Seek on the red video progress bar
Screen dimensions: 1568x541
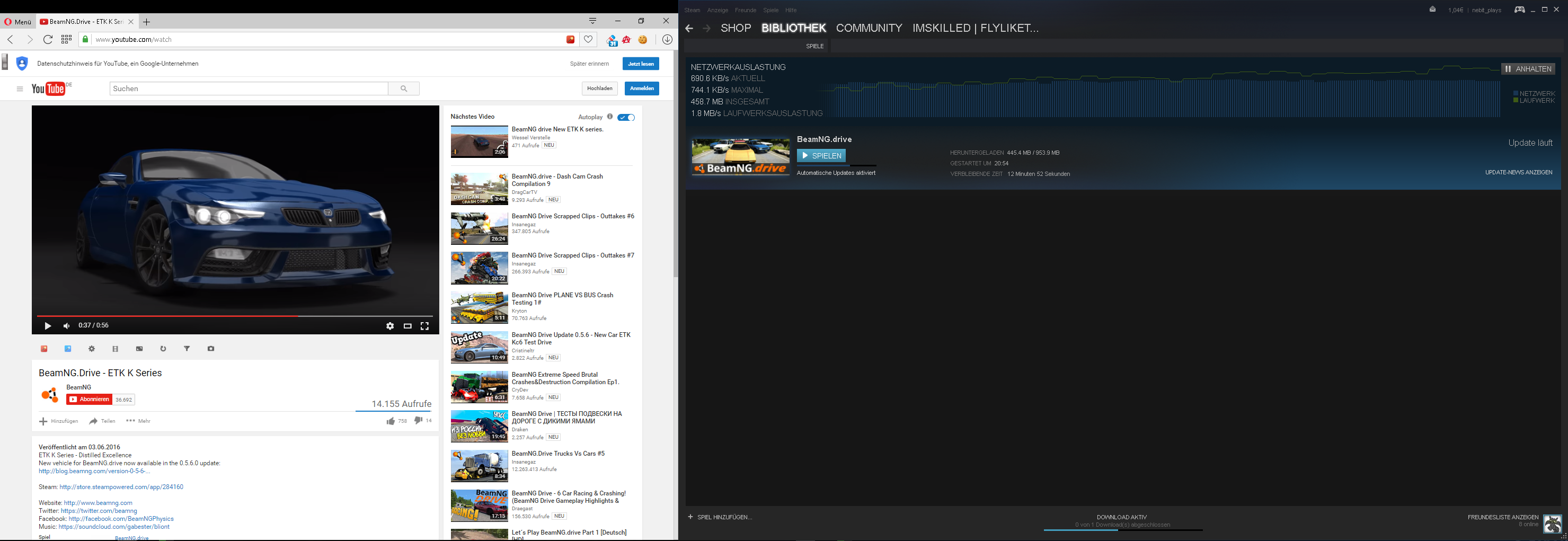point(235,316)
